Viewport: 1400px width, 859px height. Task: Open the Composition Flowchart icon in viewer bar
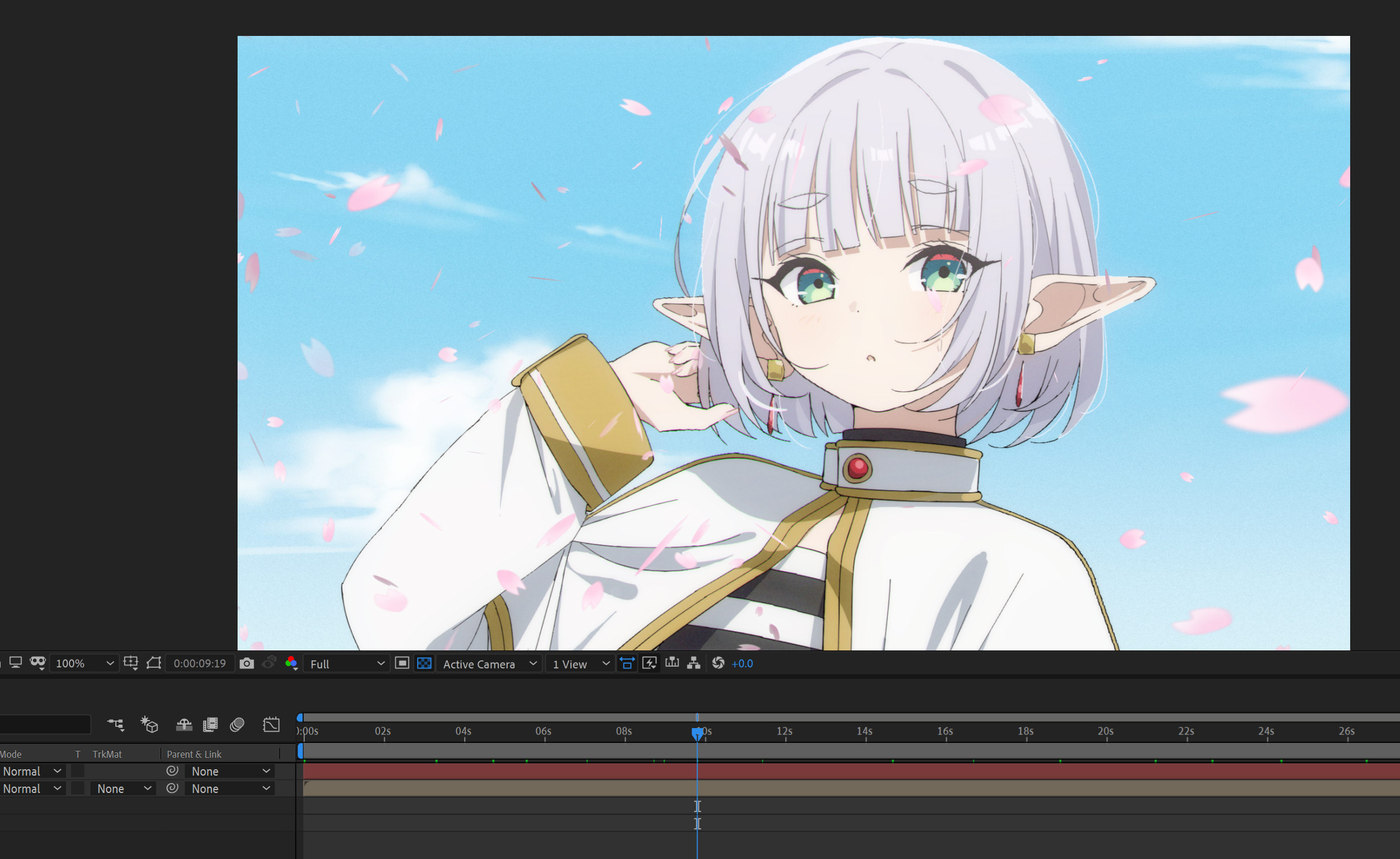[x=694, y=663]
